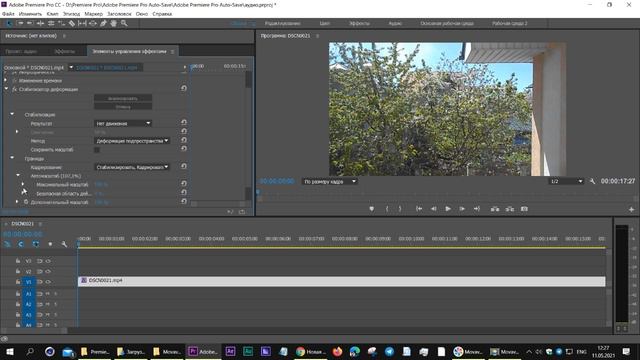Click Mark Out in Program monitor

[400, 209]
